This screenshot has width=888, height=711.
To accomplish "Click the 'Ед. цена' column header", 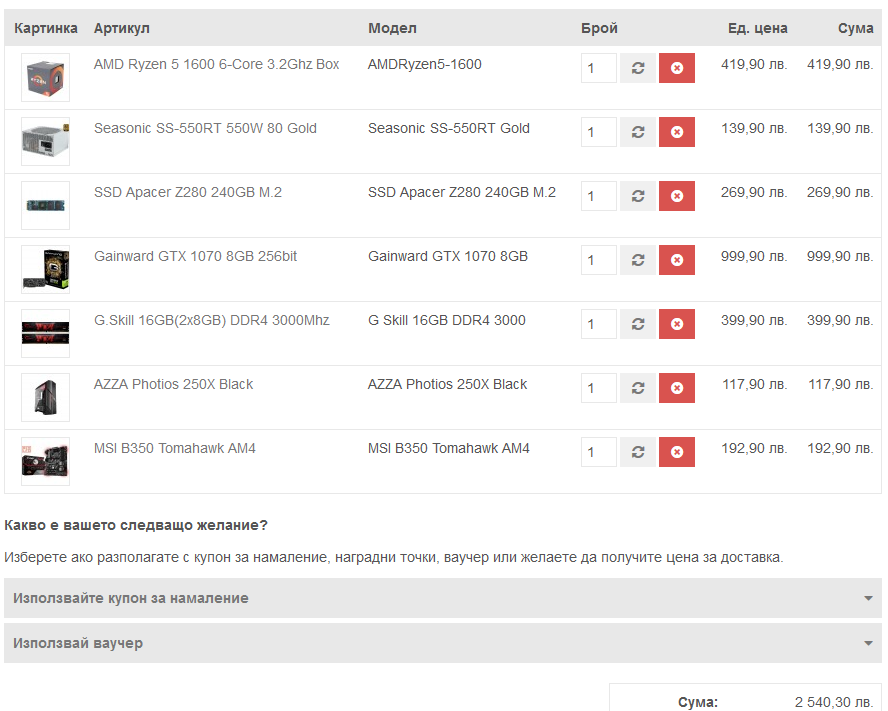I will 758,28.
